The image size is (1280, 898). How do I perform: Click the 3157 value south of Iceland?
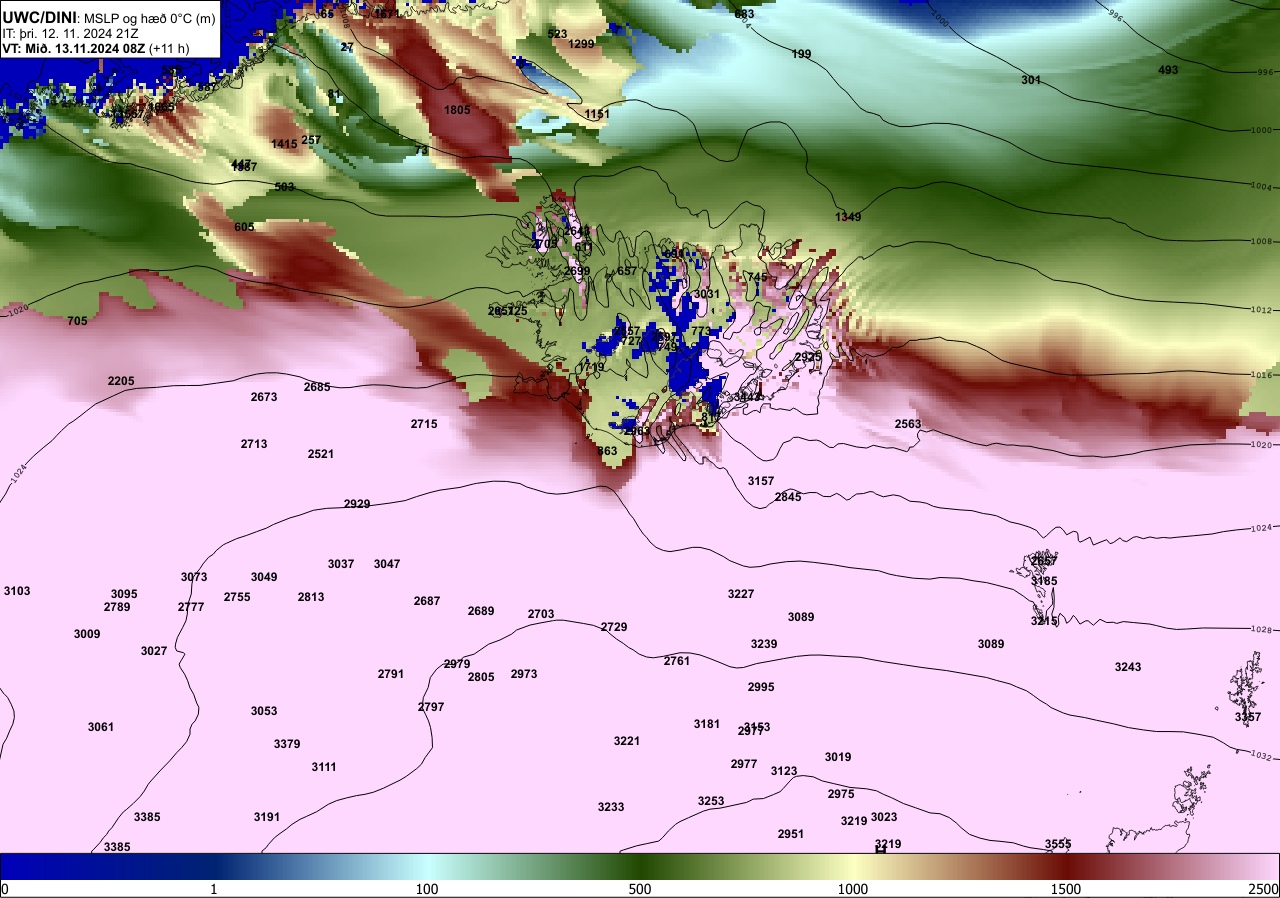[761, 481]
